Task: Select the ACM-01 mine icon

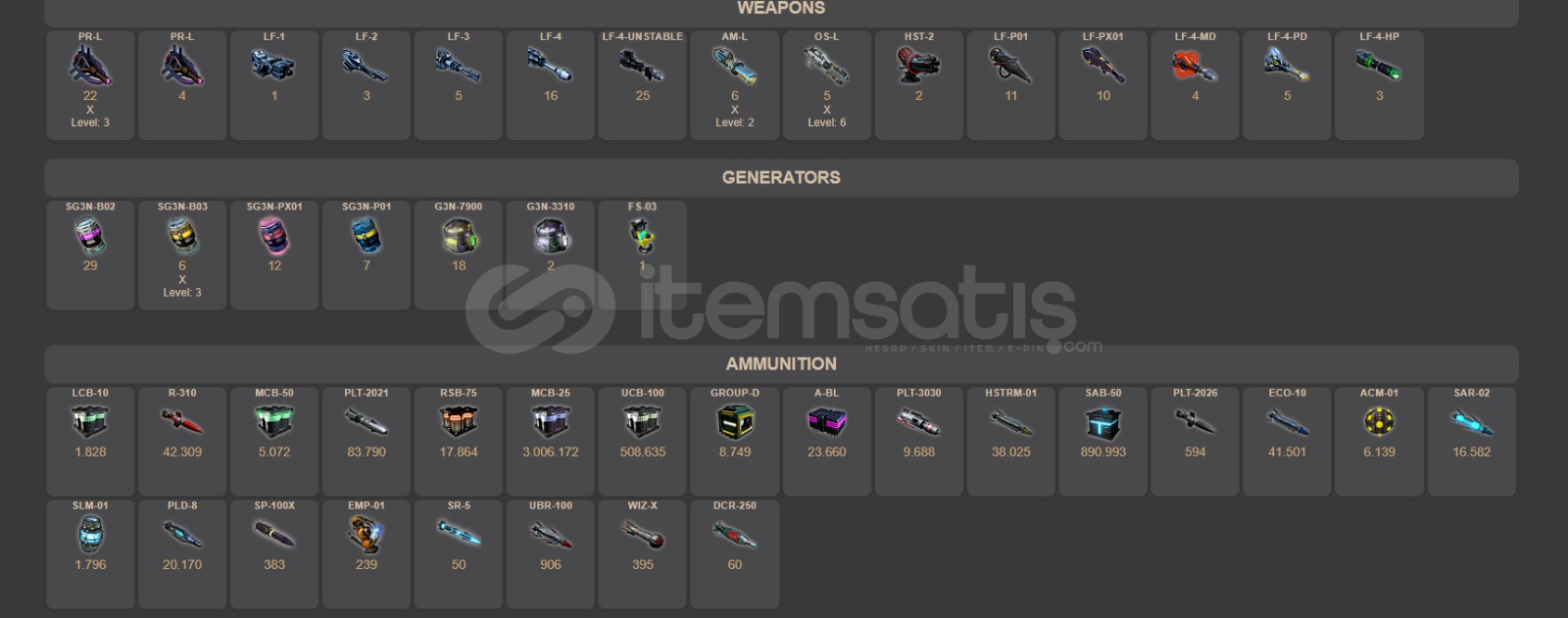Action: click(1379, 422)
